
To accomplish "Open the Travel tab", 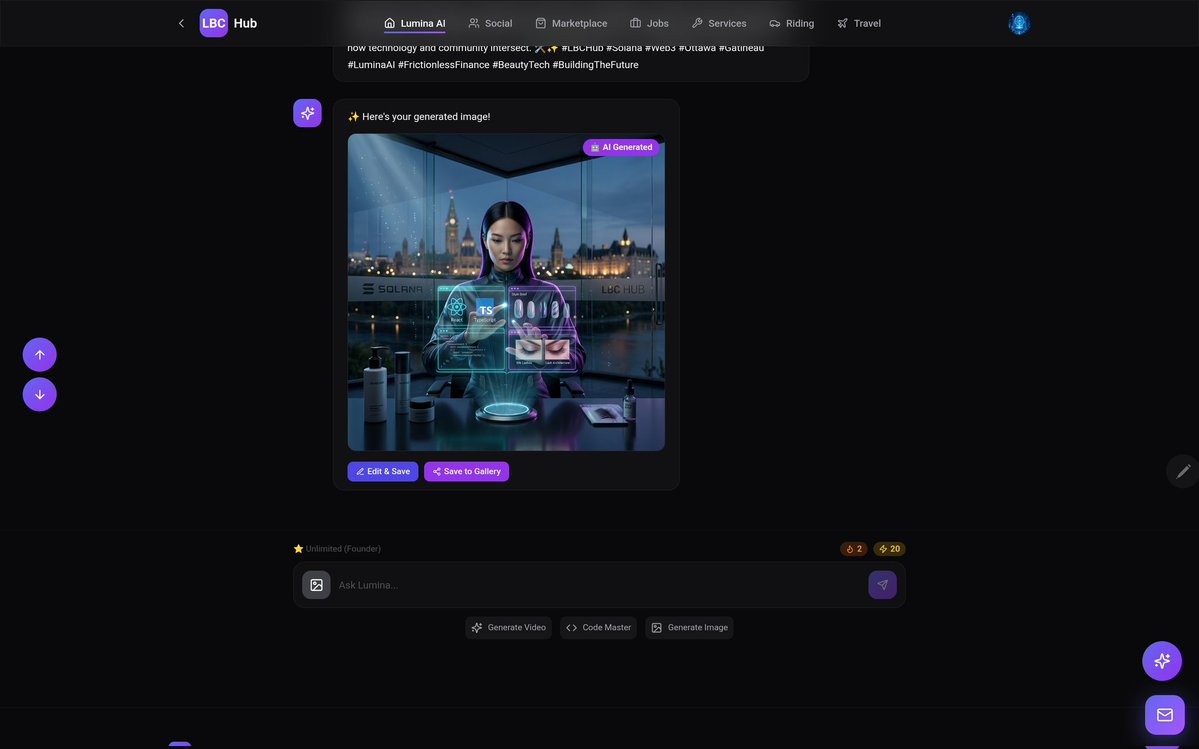I will (859, 23).
